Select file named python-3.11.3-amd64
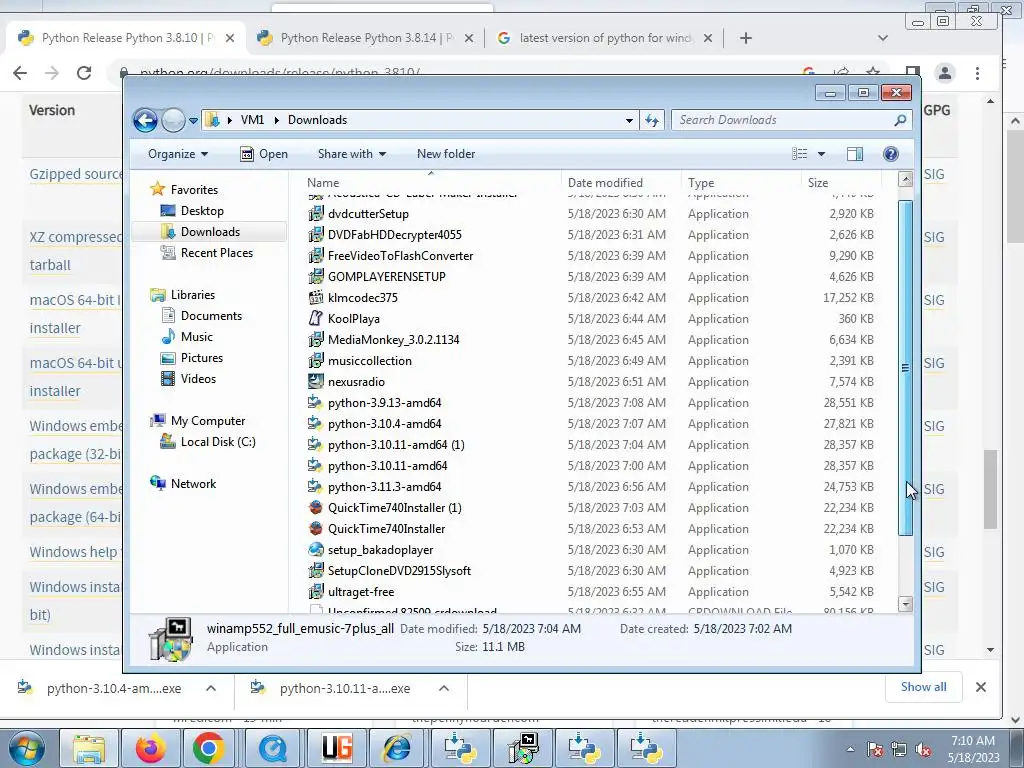The height and width of the screenshot is (768, 1024). 384,487
